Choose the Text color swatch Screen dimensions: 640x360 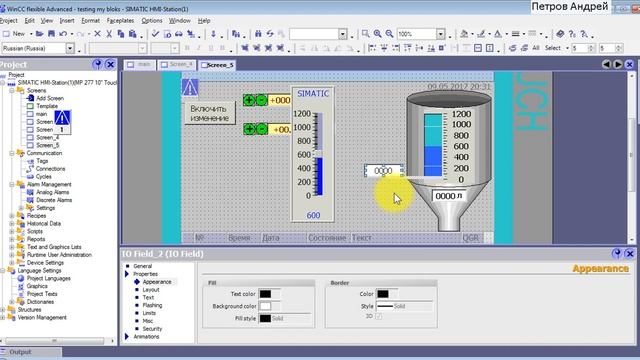[x=265, y=293]
